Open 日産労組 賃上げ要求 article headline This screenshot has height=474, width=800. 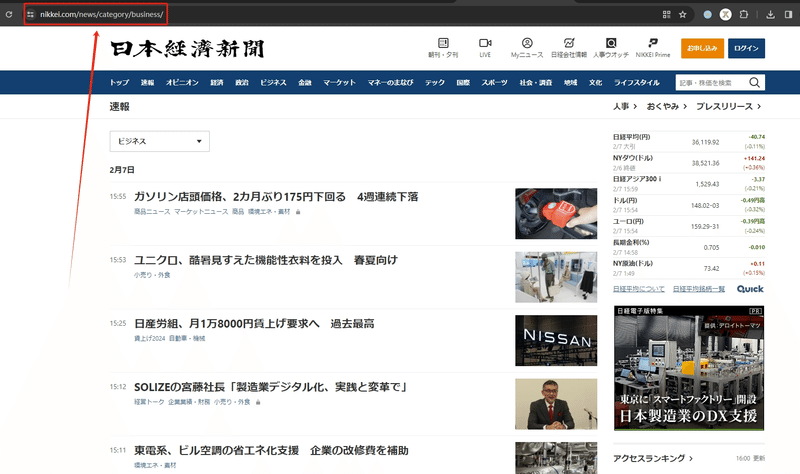point(254,323)
